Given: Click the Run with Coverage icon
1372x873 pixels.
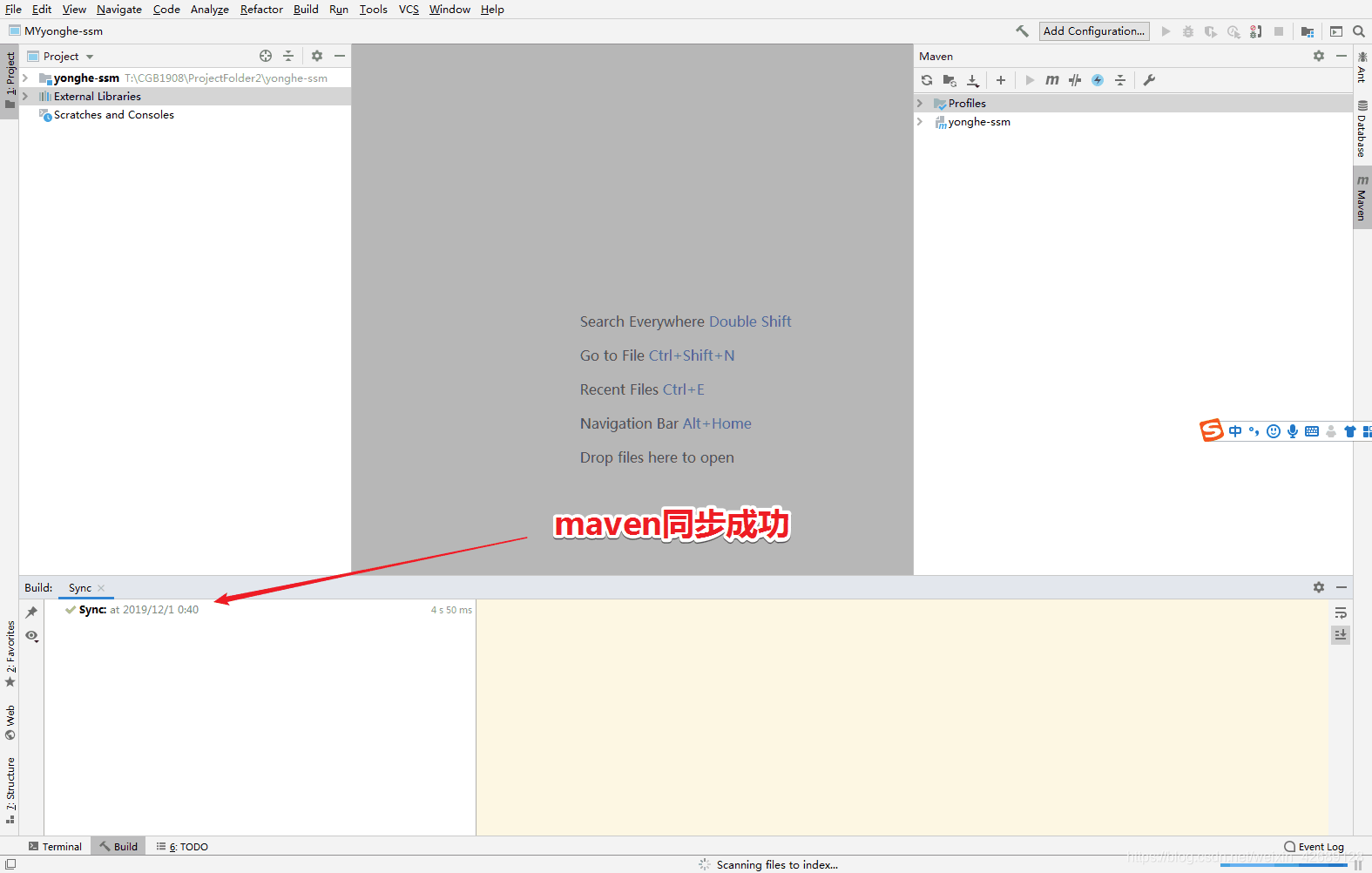Looking at the screenshot, I should tap(1211, 31).
